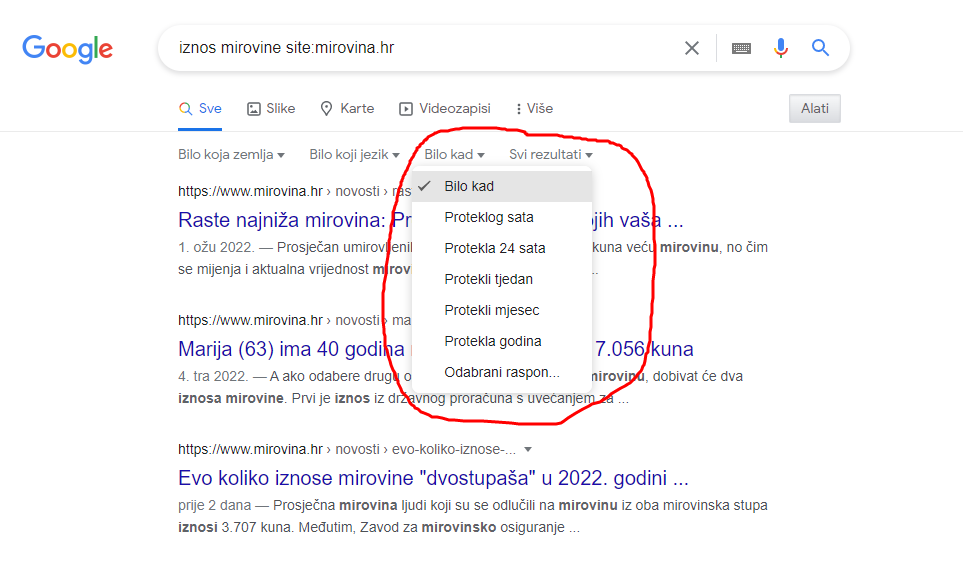Switch to the Videozapisi tab

pos(445,109)
